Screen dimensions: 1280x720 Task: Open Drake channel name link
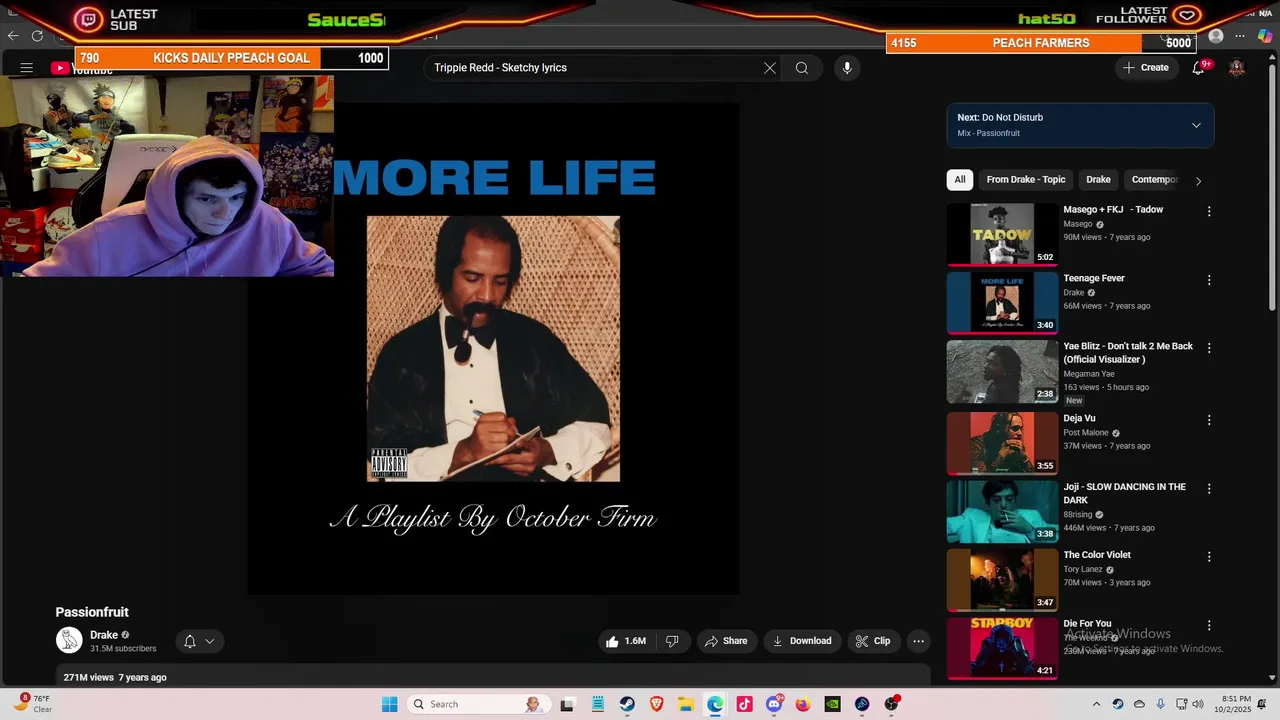tap(104, 635)
